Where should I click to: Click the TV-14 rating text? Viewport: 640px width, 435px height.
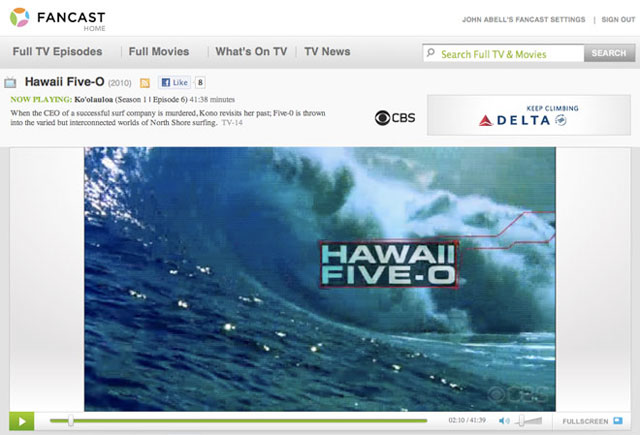coord(232,122)
